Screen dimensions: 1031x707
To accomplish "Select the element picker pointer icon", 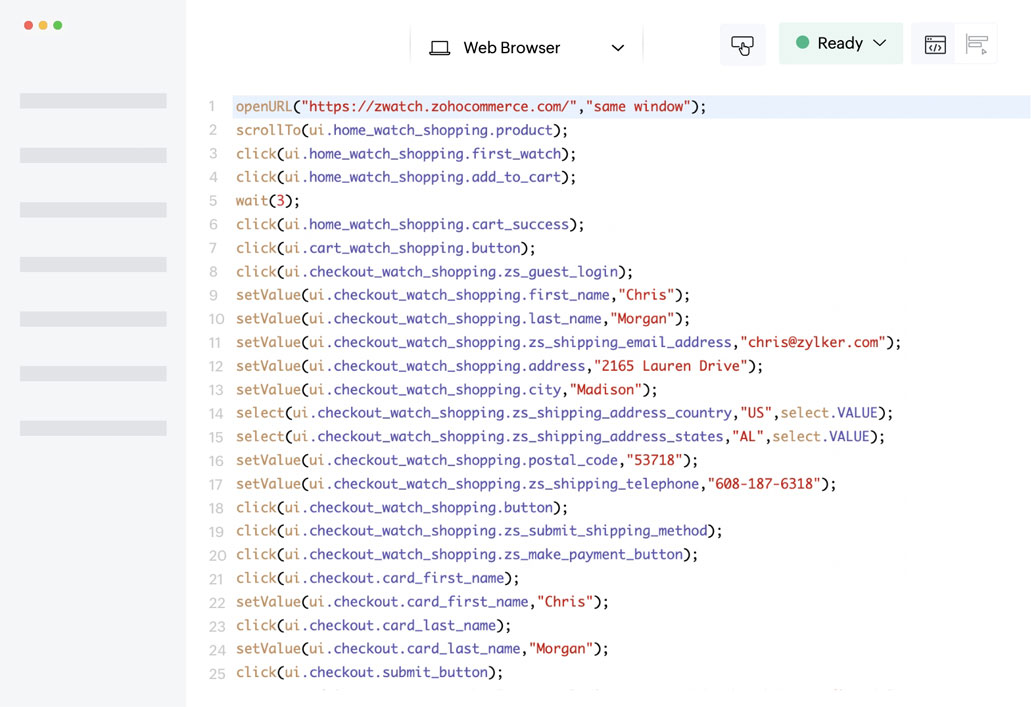I will coord(743,43).
